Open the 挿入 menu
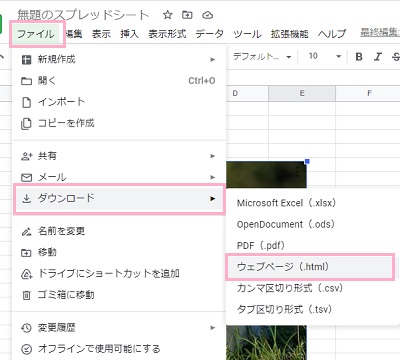Image resolution: width=400 pixels, height=360 pixels. click(x=130, y=34)
